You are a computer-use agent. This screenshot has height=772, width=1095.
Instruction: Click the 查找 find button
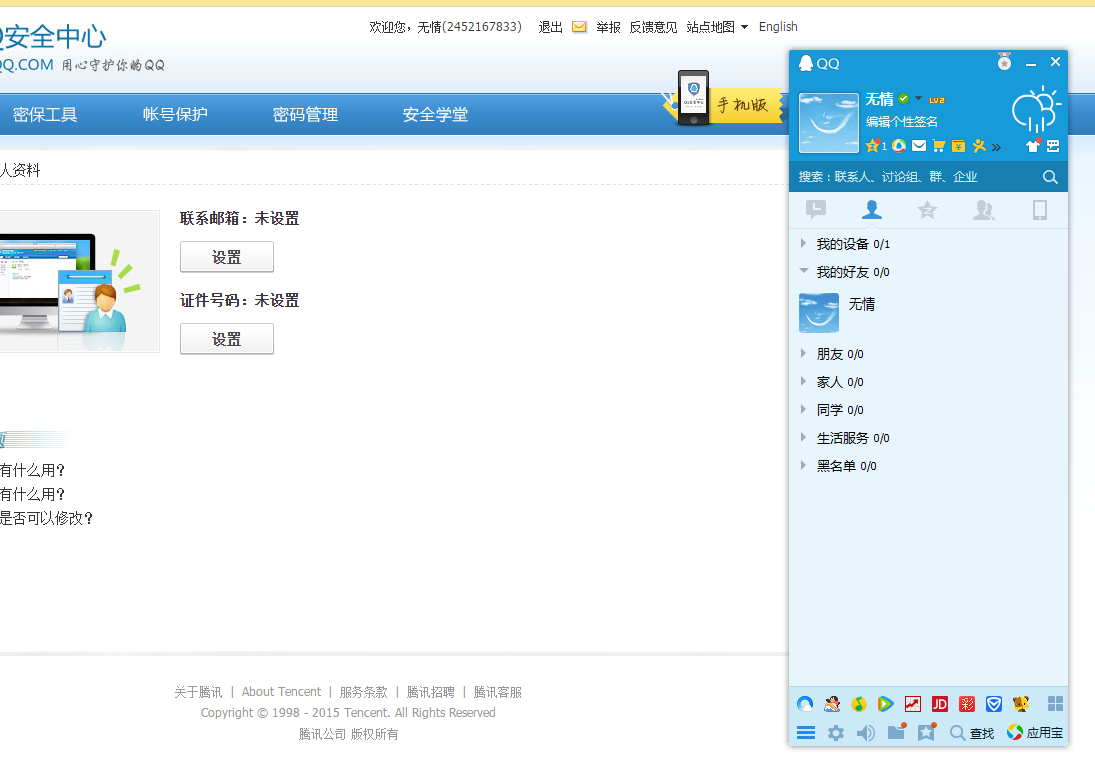[x=972, y=733]
